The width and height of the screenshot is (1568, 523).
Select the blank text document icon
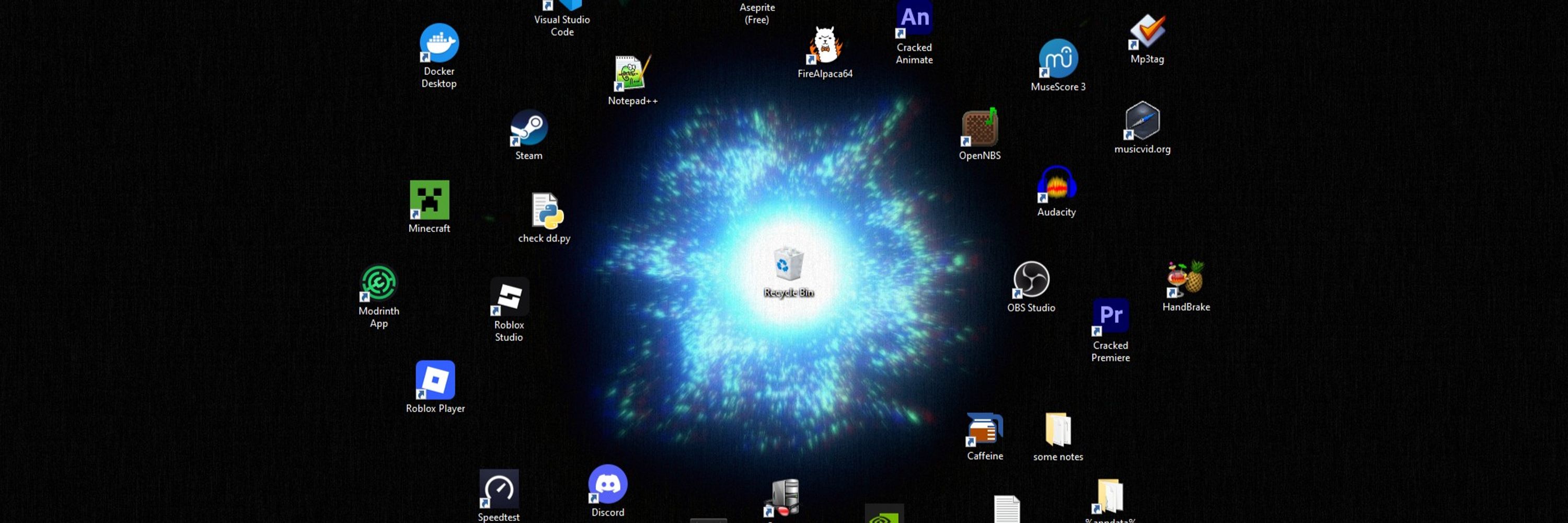pyautogui.click(x=1007, y=509)
